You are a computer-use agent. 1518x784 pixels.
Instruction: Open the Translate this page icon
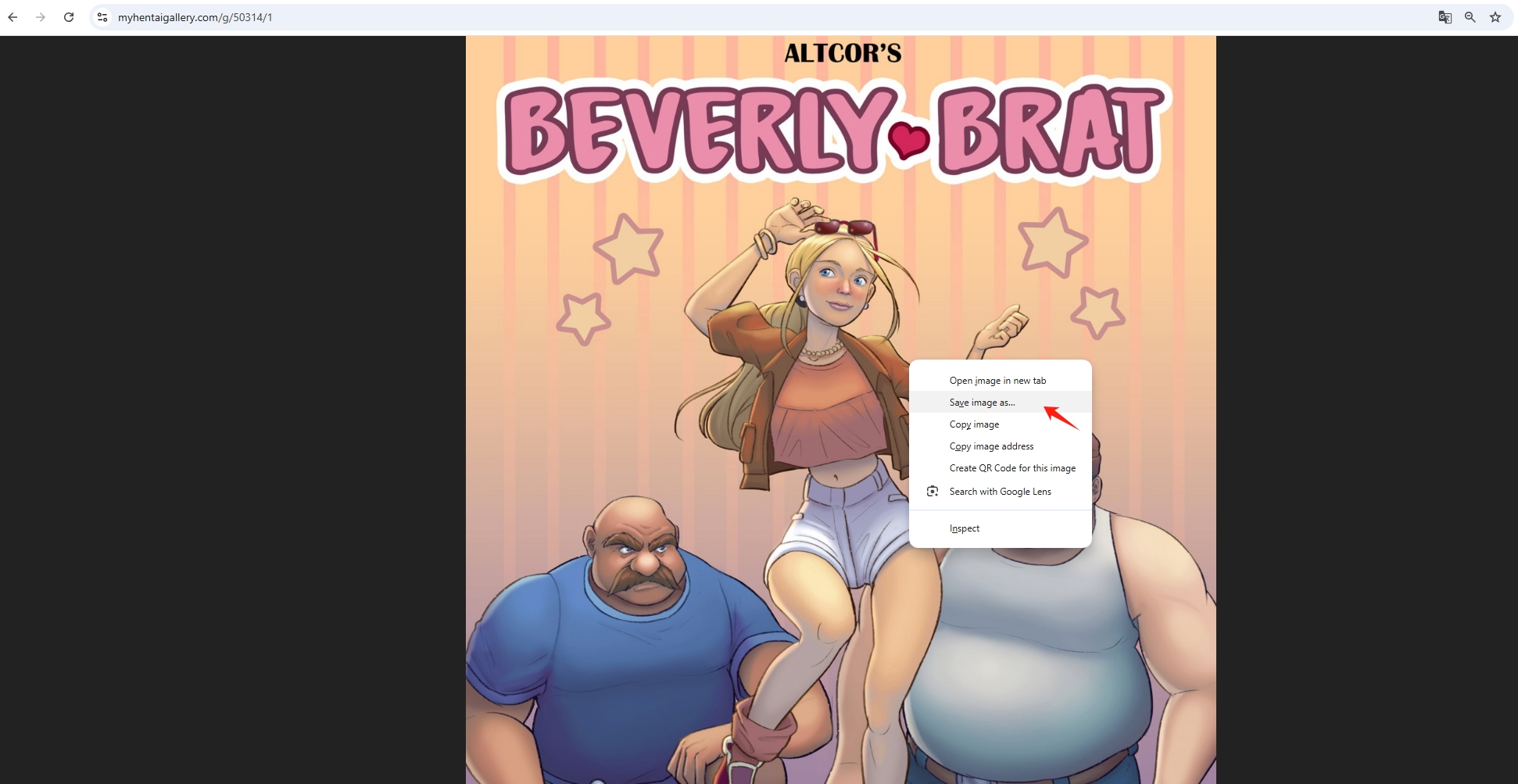1445,17
